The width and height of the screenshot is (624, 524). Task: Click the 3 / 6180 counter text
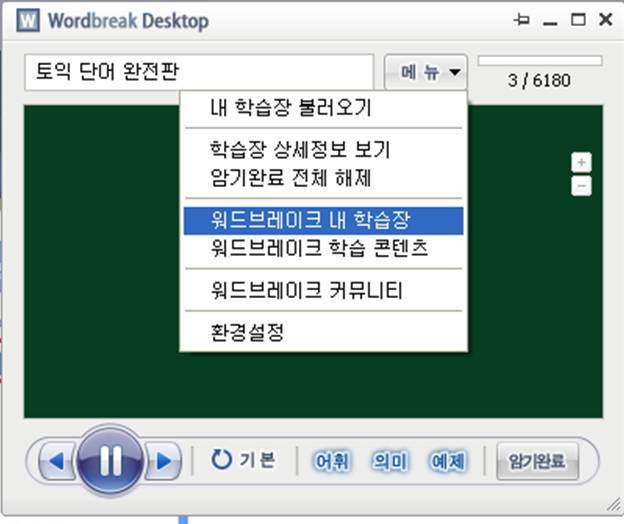point(539,81)
